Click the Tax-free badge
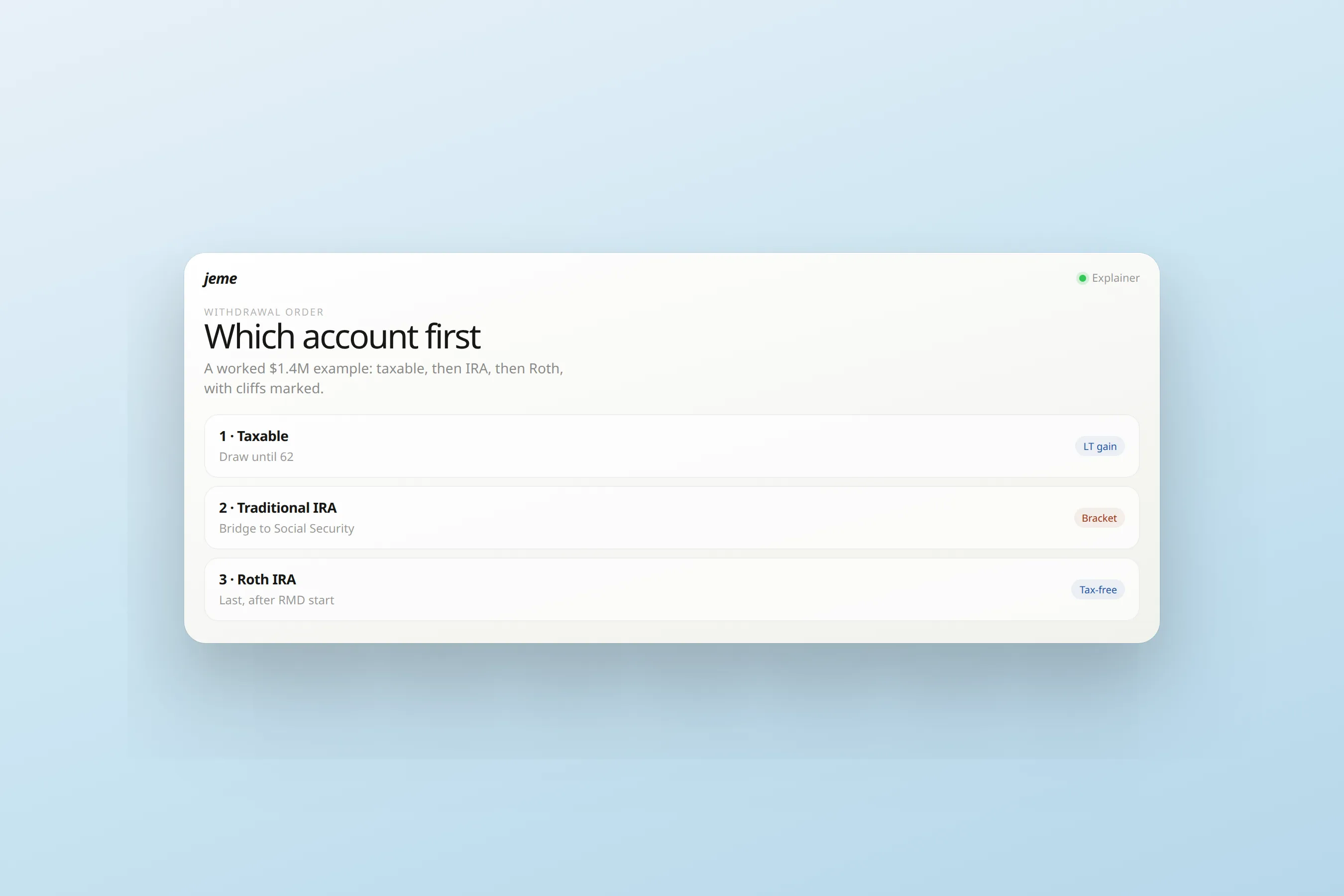This screenshot has height=896, width=1344. pyautogui.click(x=1098, y=590)
